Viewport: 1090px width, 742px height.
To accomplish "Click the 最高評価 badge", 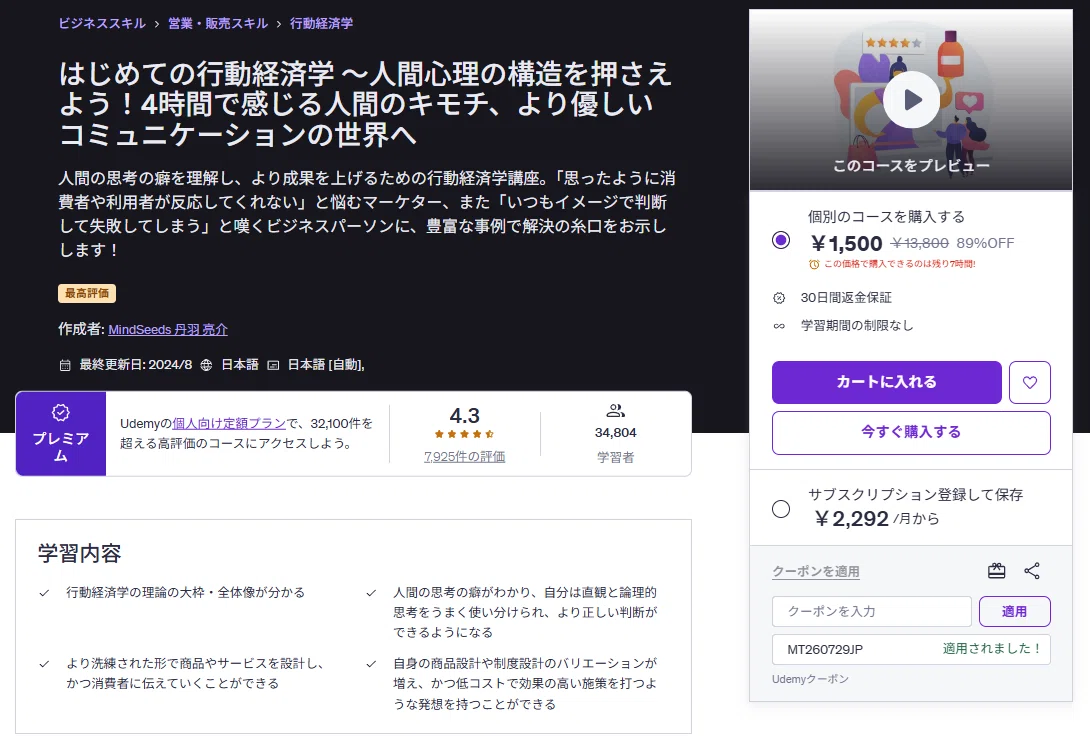I will pos(87,293).
